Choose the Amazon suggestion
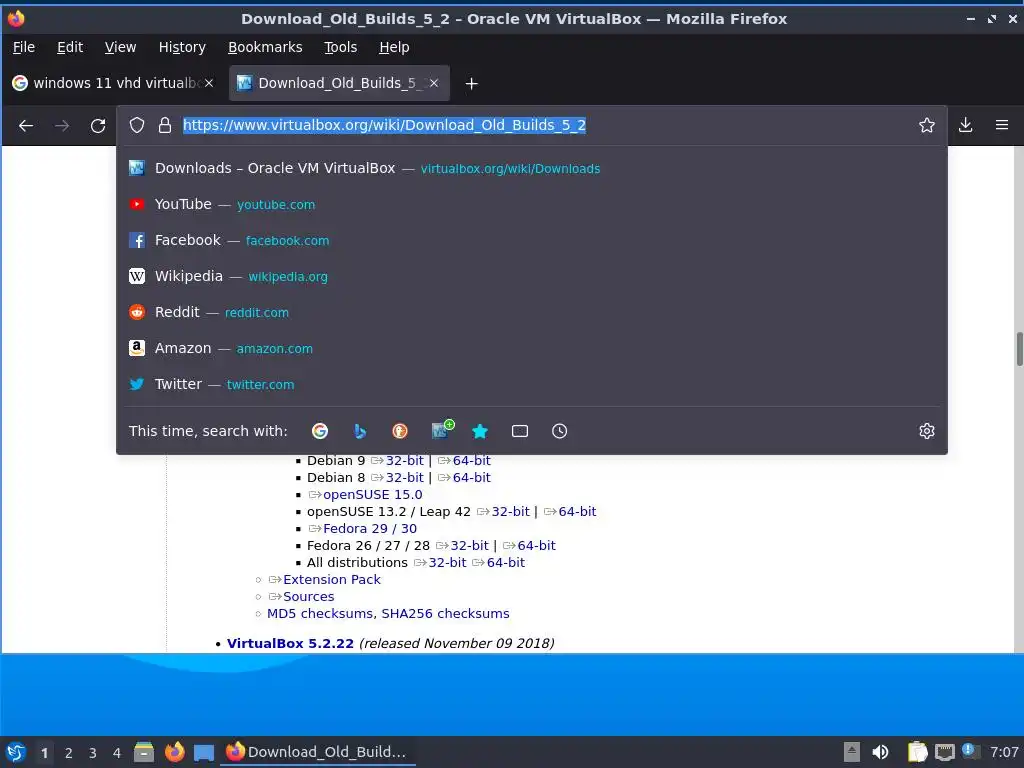This screenshot has width=1024, height=768. coord(532,348)
